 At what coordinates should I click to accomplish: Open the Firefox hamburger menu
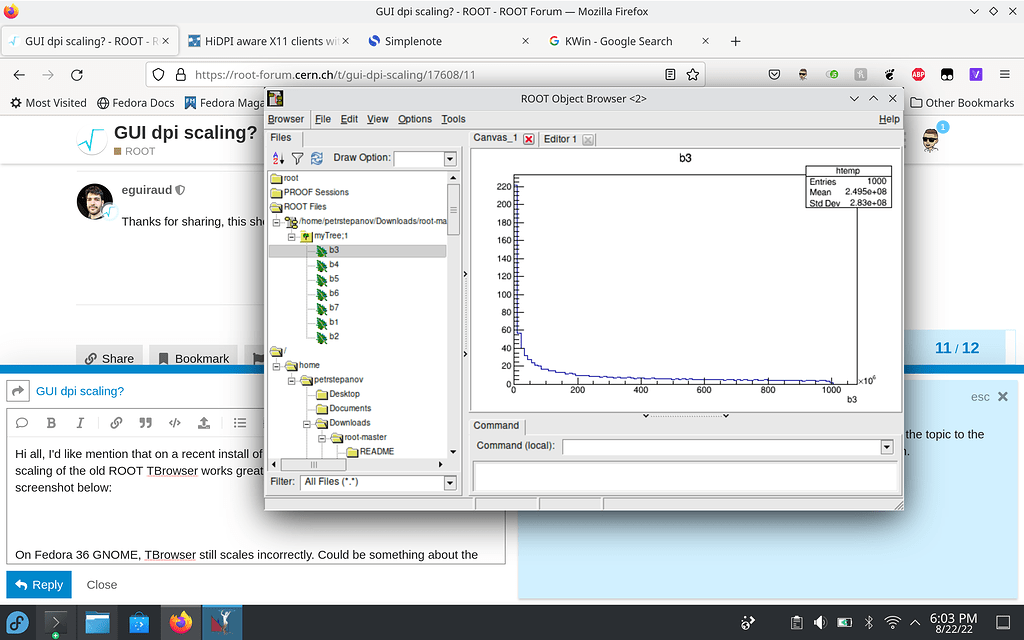tap(1004, 74)
